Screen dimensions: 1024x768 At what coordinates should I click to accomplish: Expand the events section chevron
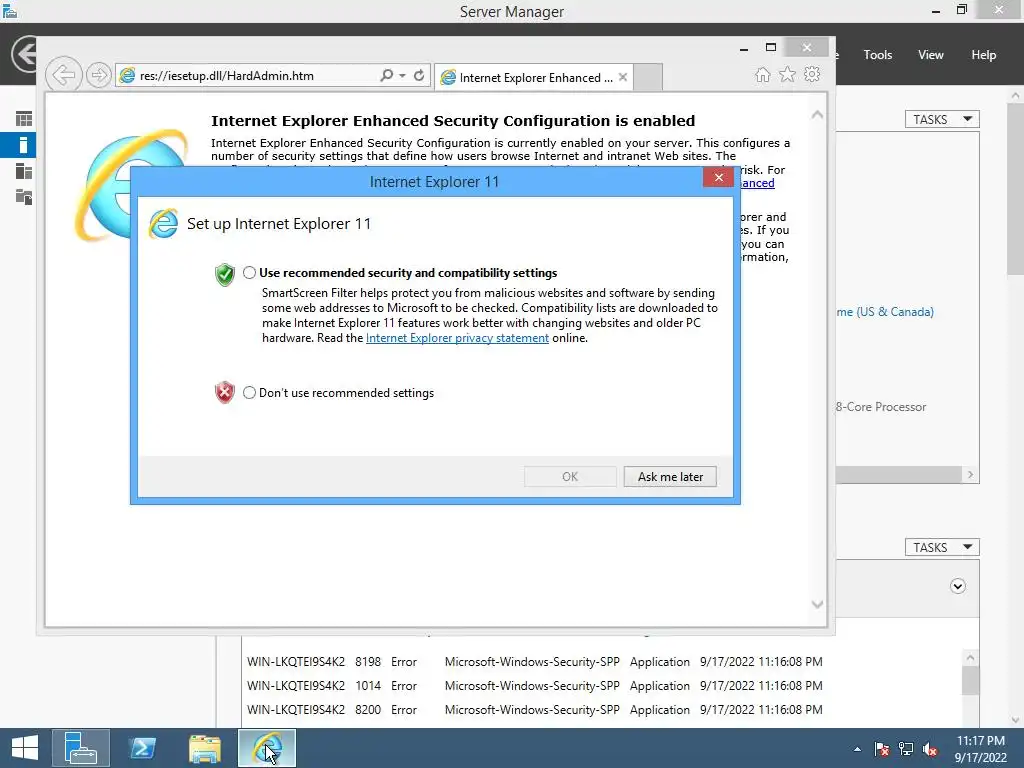tap(957, 586)
